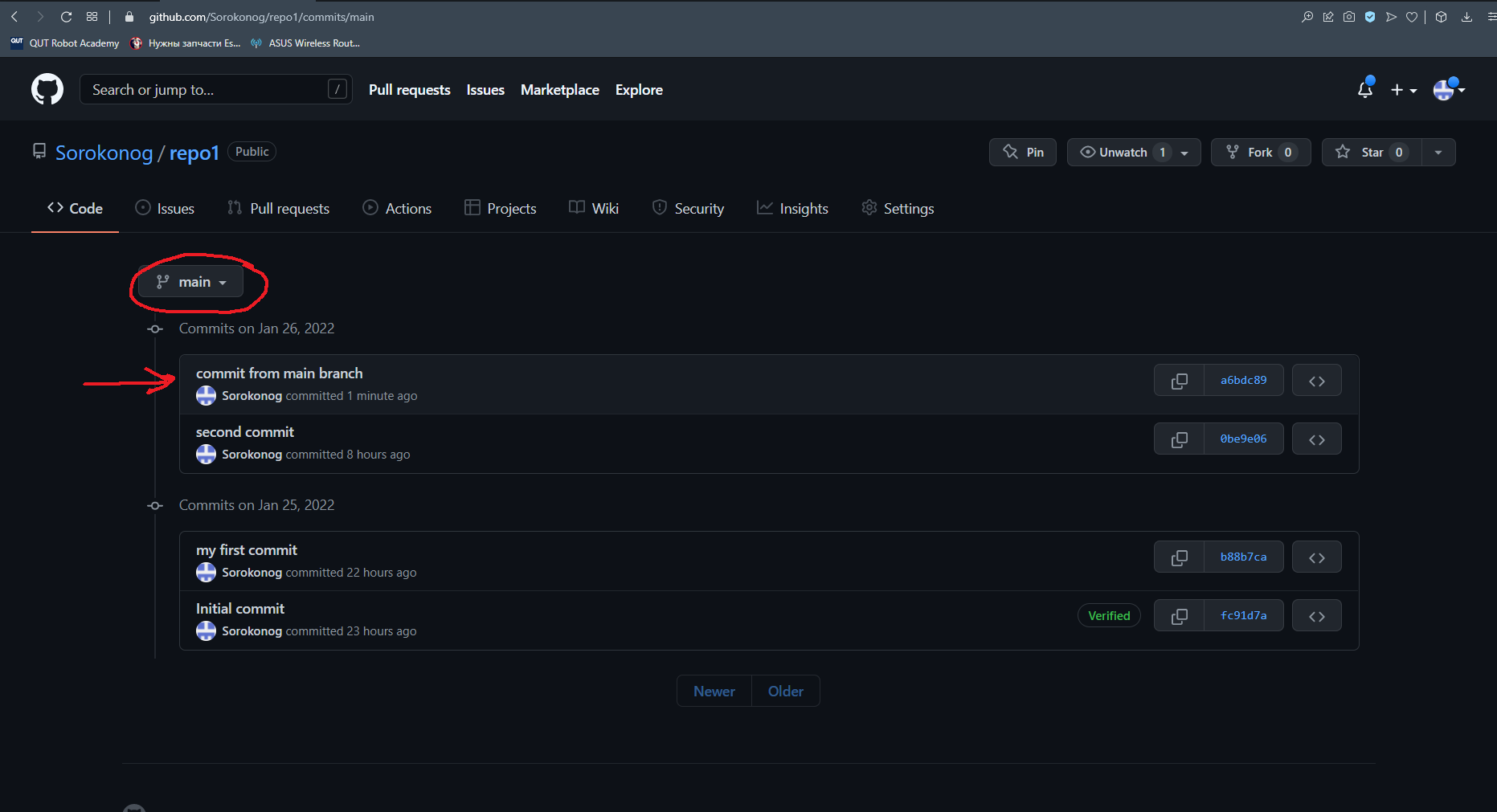
Task: Click the Older pagination button
Action: [785, 692]
